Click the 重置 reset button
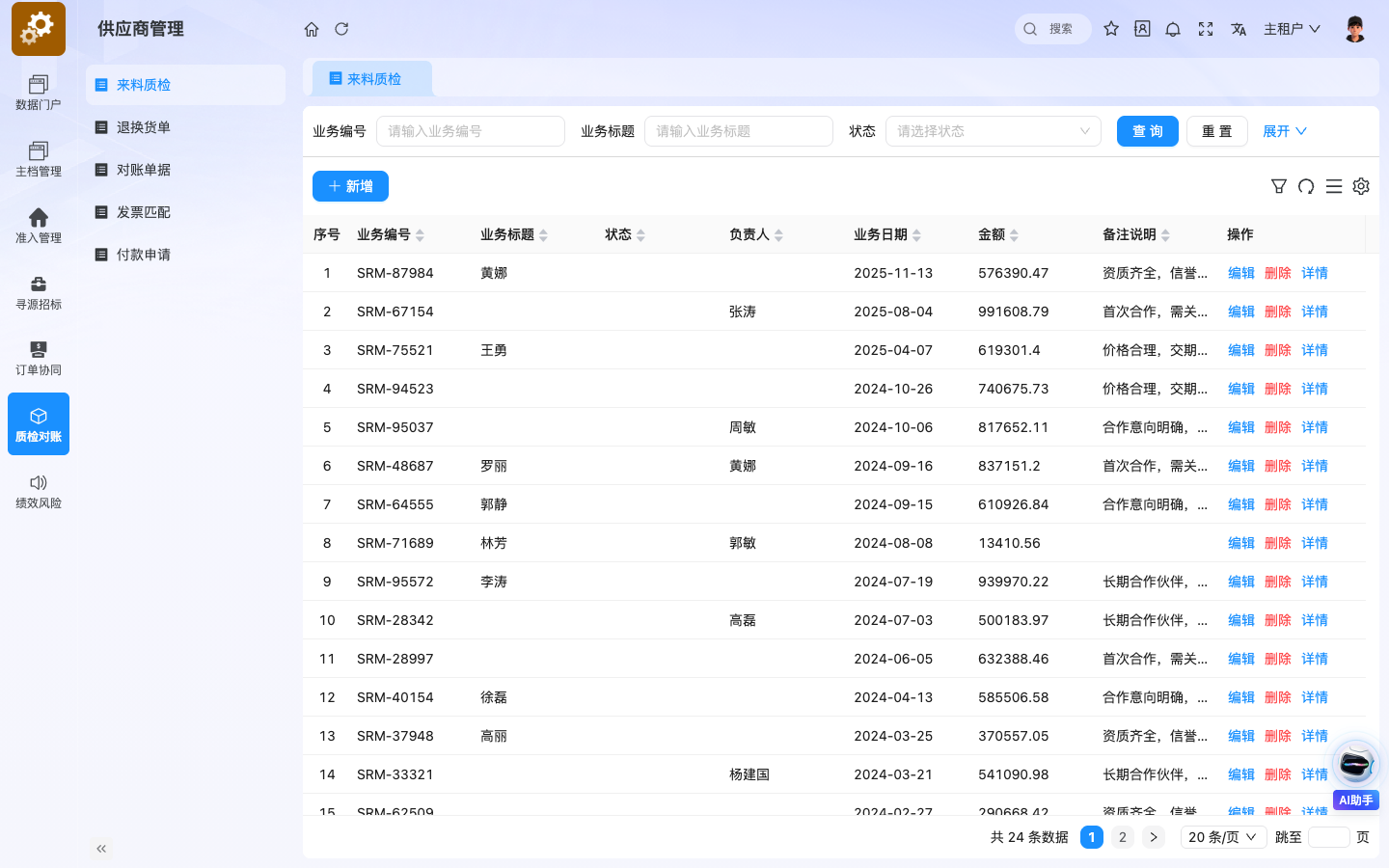This screenshot has height=868, width=1389. click(x=1217, y=131)
